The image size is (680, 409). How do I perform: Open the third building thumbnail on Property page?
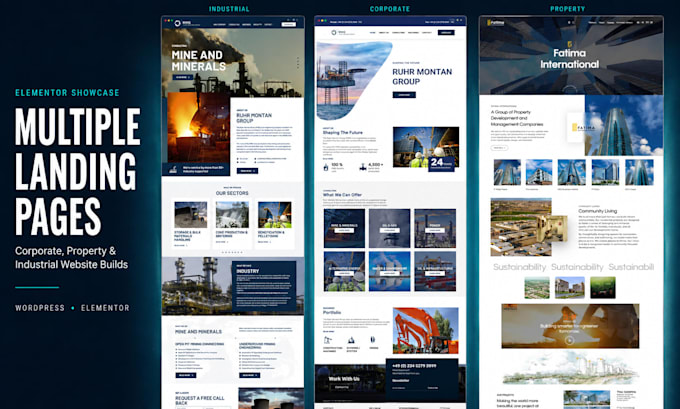click(571, 172)
